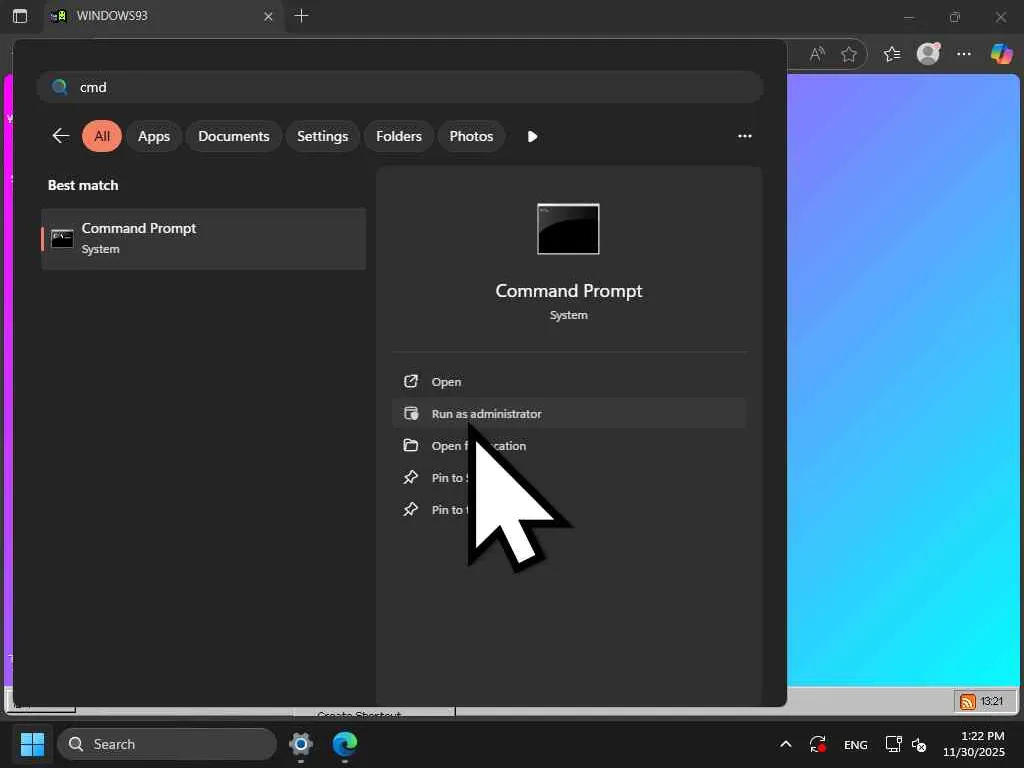Click the taskbar Search box
1024x768 pixels.
tap(167, 744)
